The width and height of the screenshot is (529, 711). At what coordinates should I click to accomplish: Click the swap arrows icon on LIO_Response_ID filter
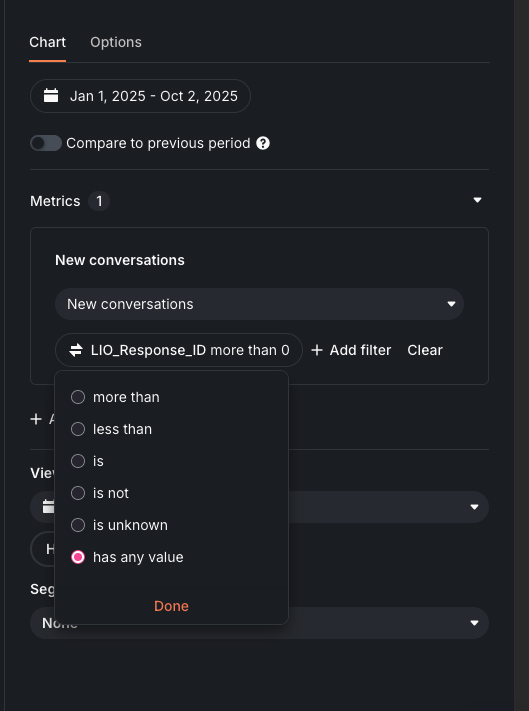tap(76, 350)
